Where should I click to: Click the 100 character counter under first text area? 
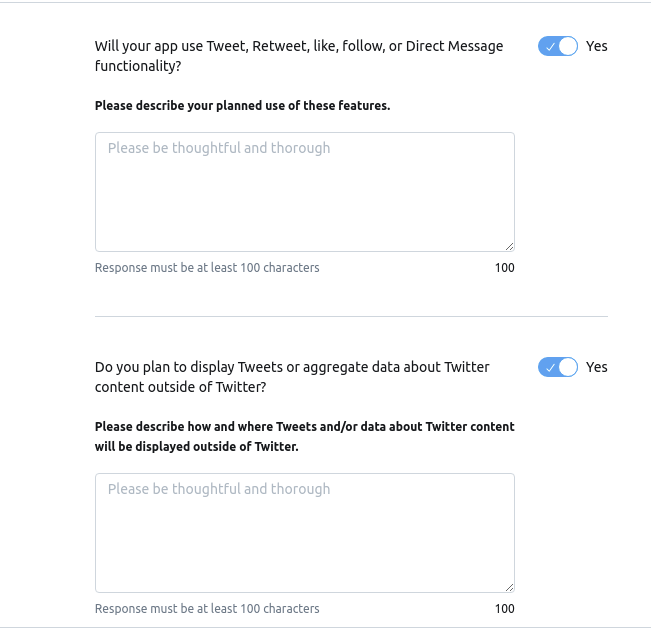pos(504,268)
